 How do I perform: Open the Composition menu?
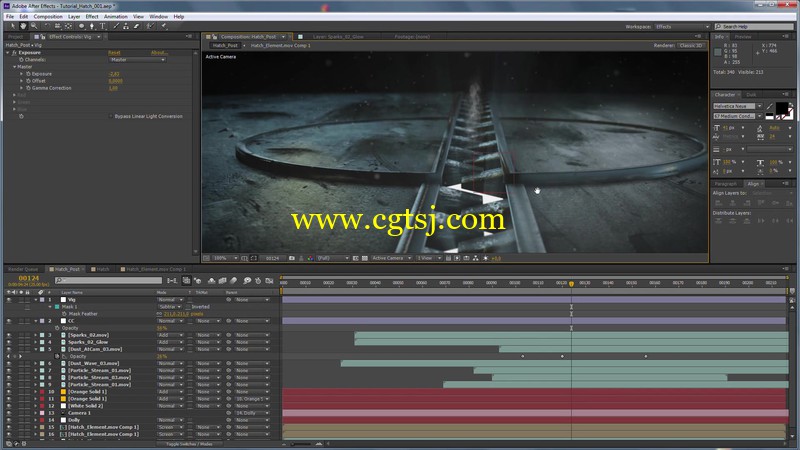[x=48, y=17]
